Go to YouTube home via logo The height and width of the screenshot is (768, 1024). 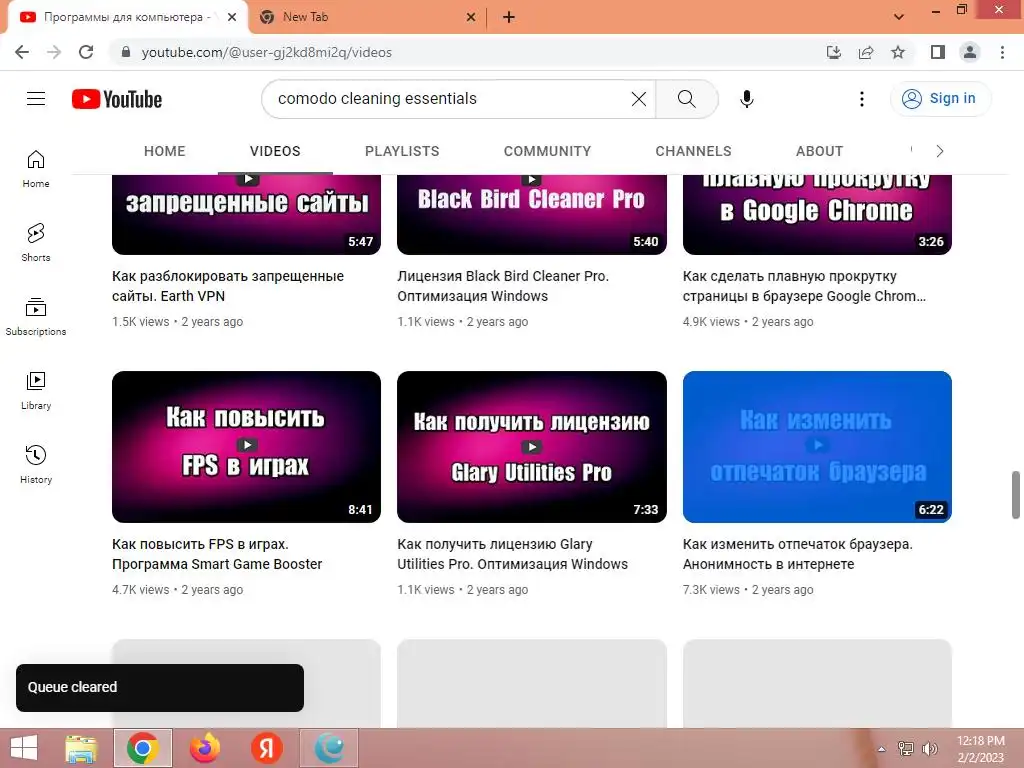pyautogui.click(x=117, y=99)
